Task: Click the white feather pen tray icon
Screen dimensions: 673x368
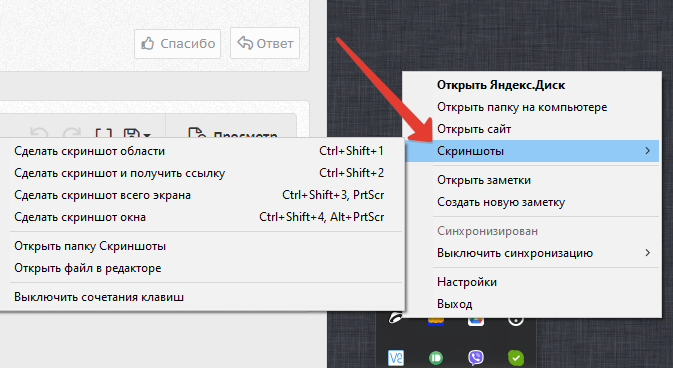Action: (x=396, y=319)
